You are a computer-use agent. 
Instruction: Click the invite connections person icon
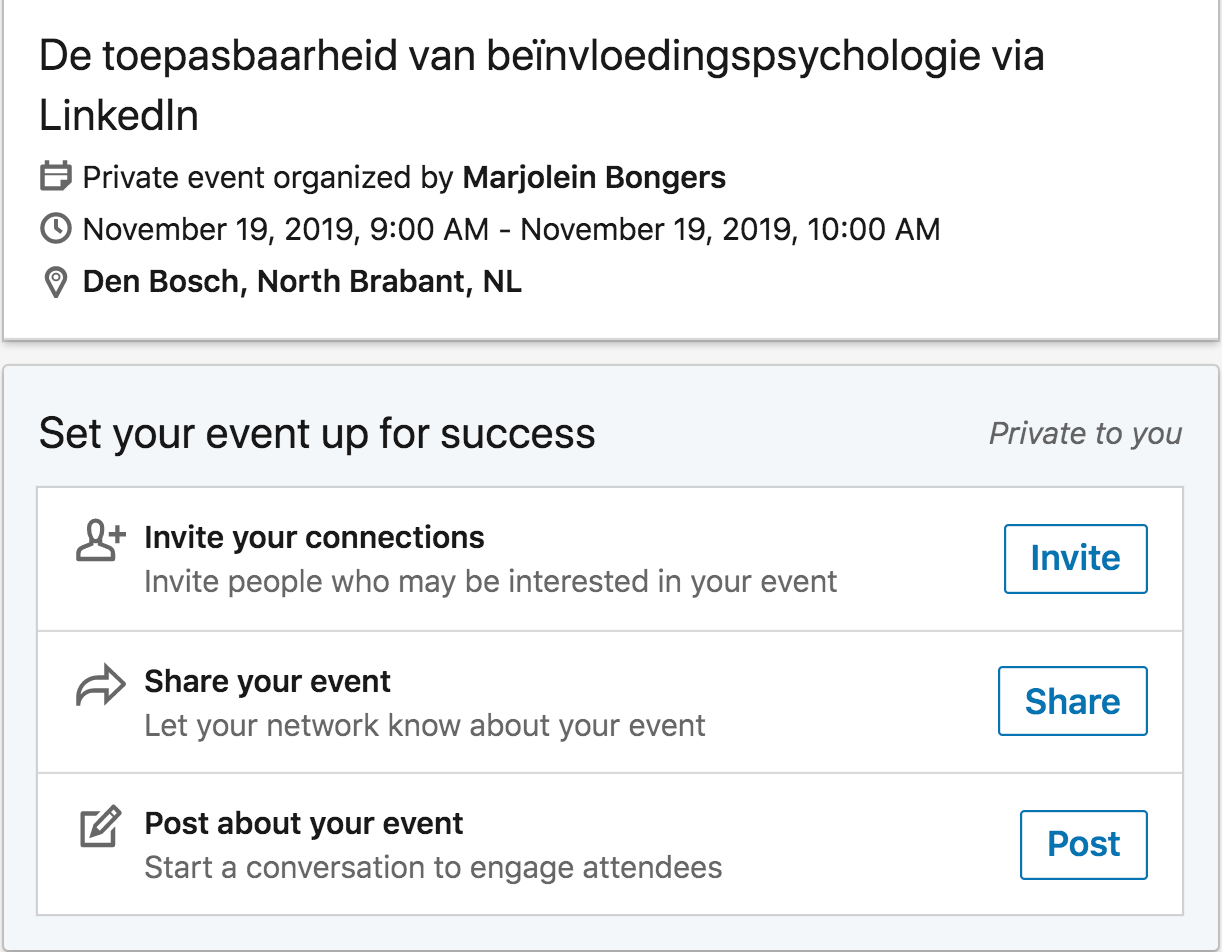coord(101,541)
